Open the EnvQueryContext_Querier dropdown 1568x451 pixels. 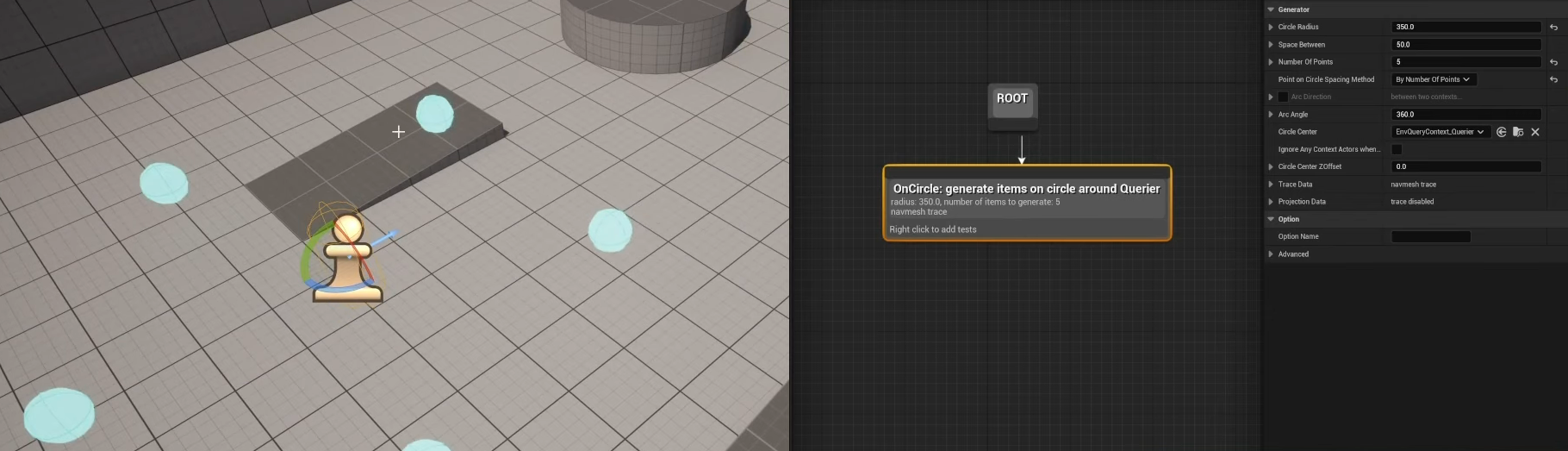coord(1440,132)
